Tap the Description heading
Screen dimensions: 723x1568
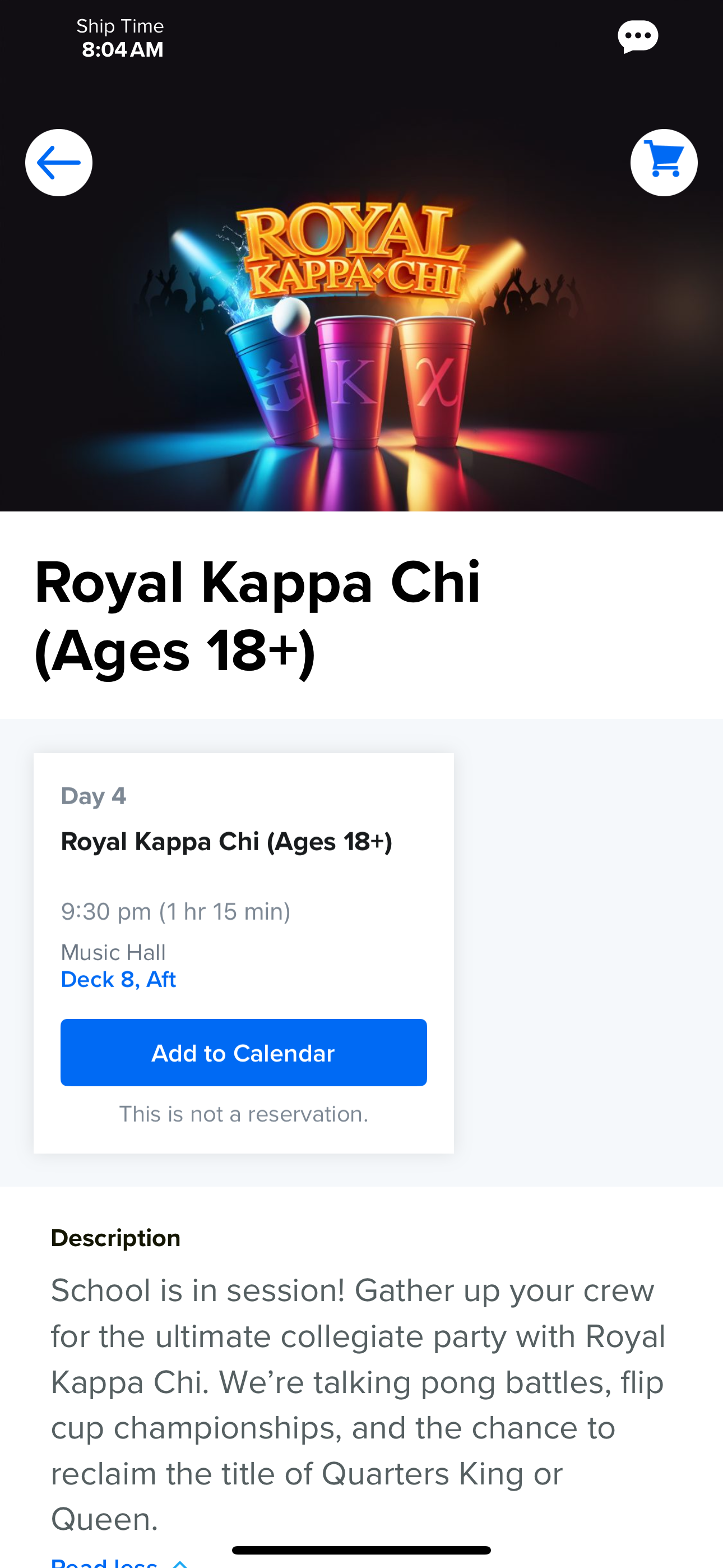pos(115,1238)
